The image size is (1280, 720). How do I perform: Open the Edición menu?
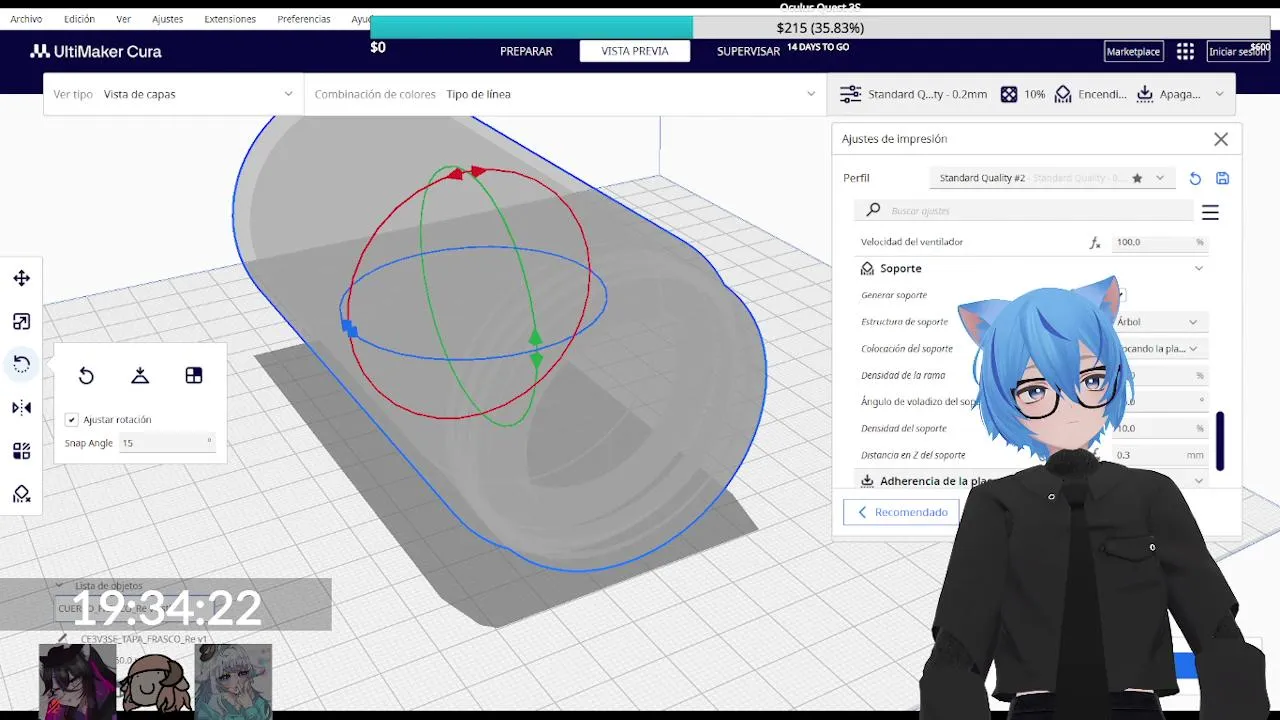(79, 19)
